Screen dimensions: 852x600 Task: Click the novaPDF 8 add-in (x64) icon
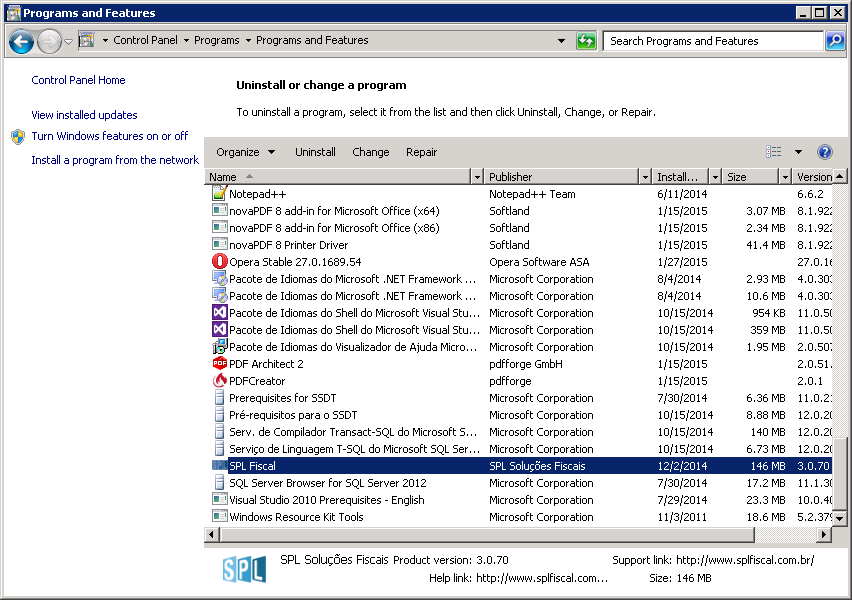[220, 210]
